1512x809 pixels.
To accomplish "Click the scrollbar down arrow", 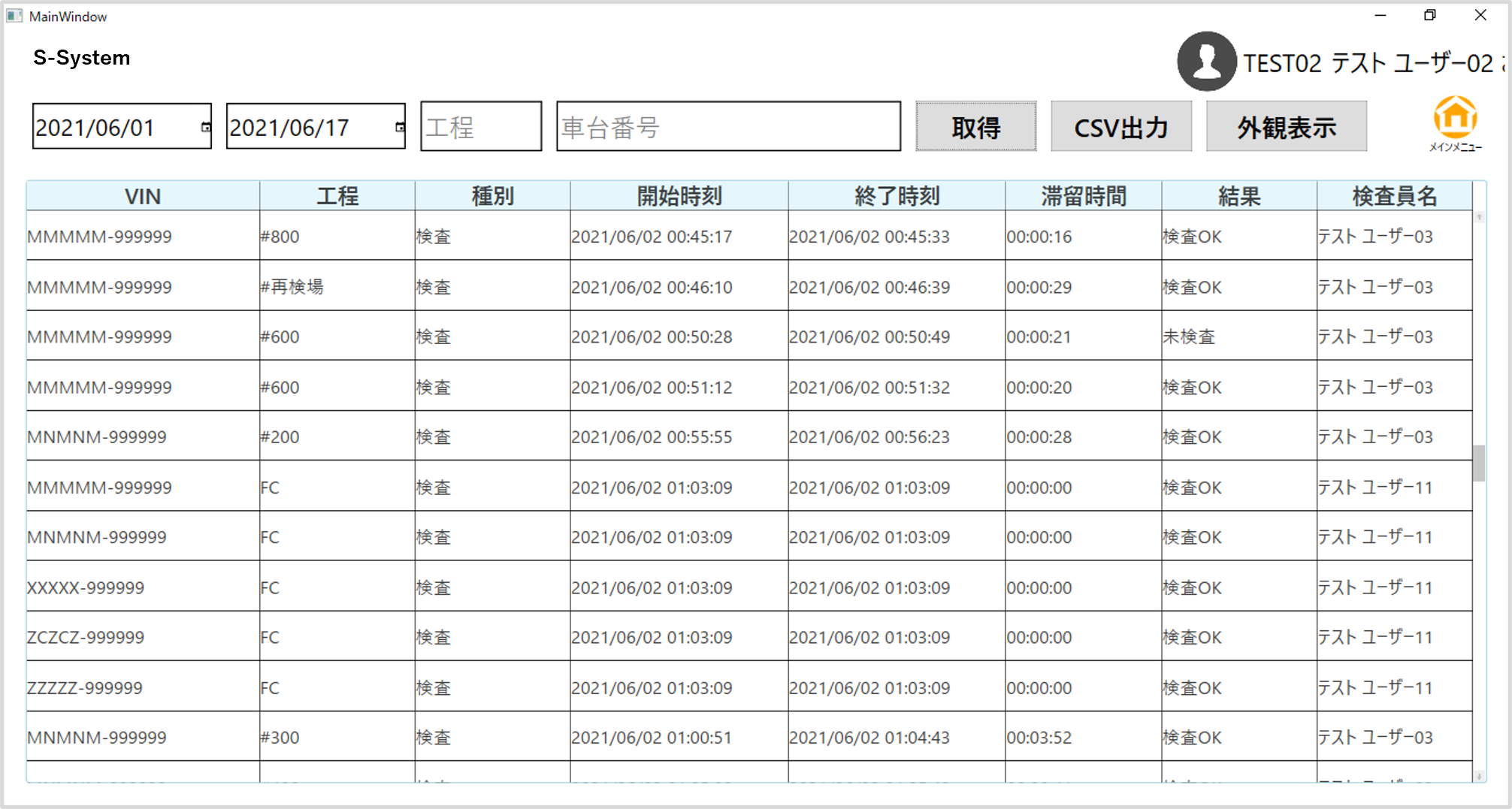I will click(x=1479, y=776).
